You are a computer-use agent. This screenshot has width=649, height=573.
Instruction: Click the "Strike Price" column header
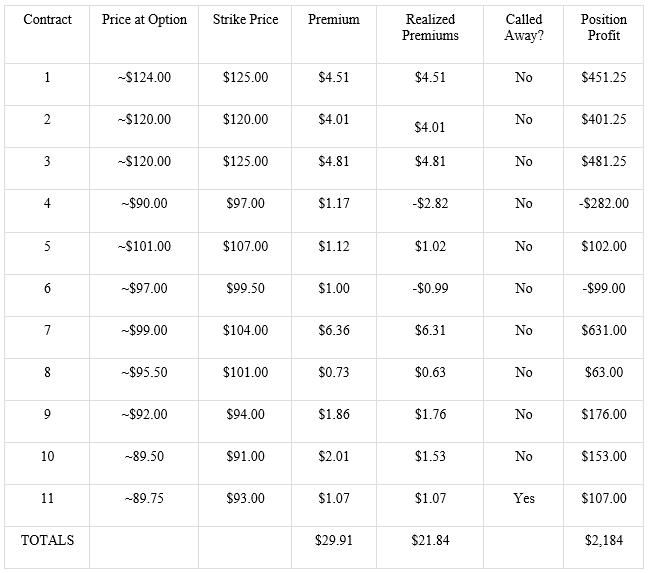[x=245, y=20]
